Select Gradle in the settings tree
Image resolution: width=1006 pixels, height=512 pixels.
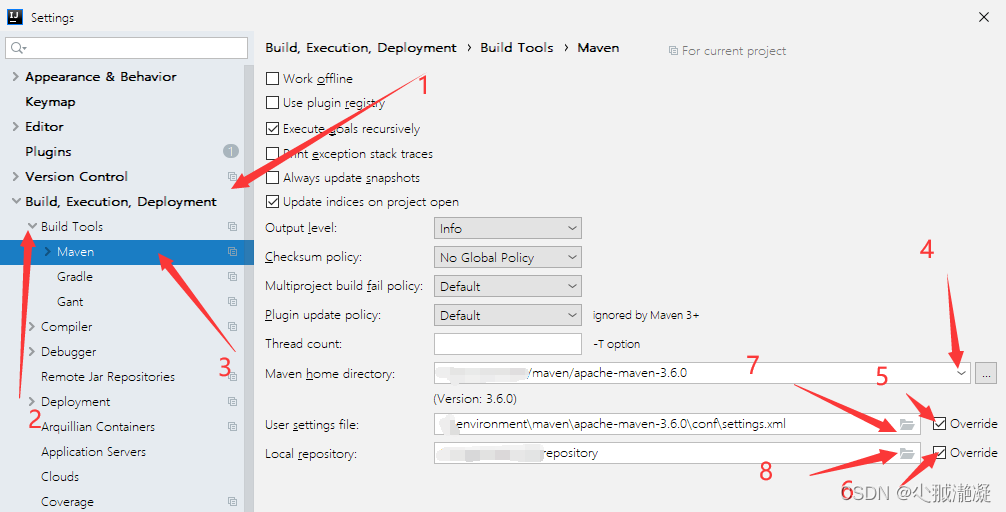(x=74, y=277)
